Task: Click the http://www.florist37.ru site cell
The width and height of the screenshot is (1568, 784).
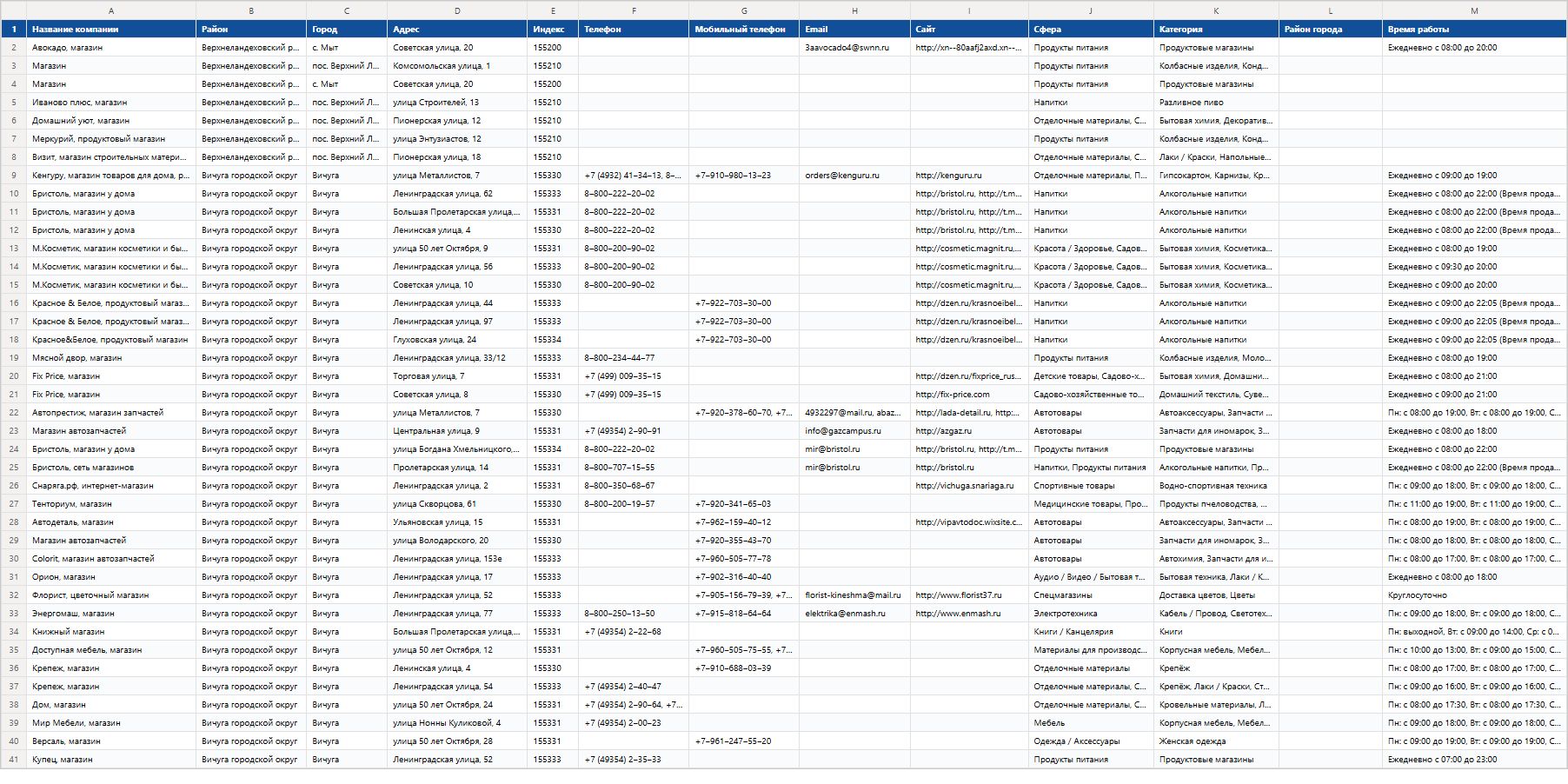Action: (969, 595)
